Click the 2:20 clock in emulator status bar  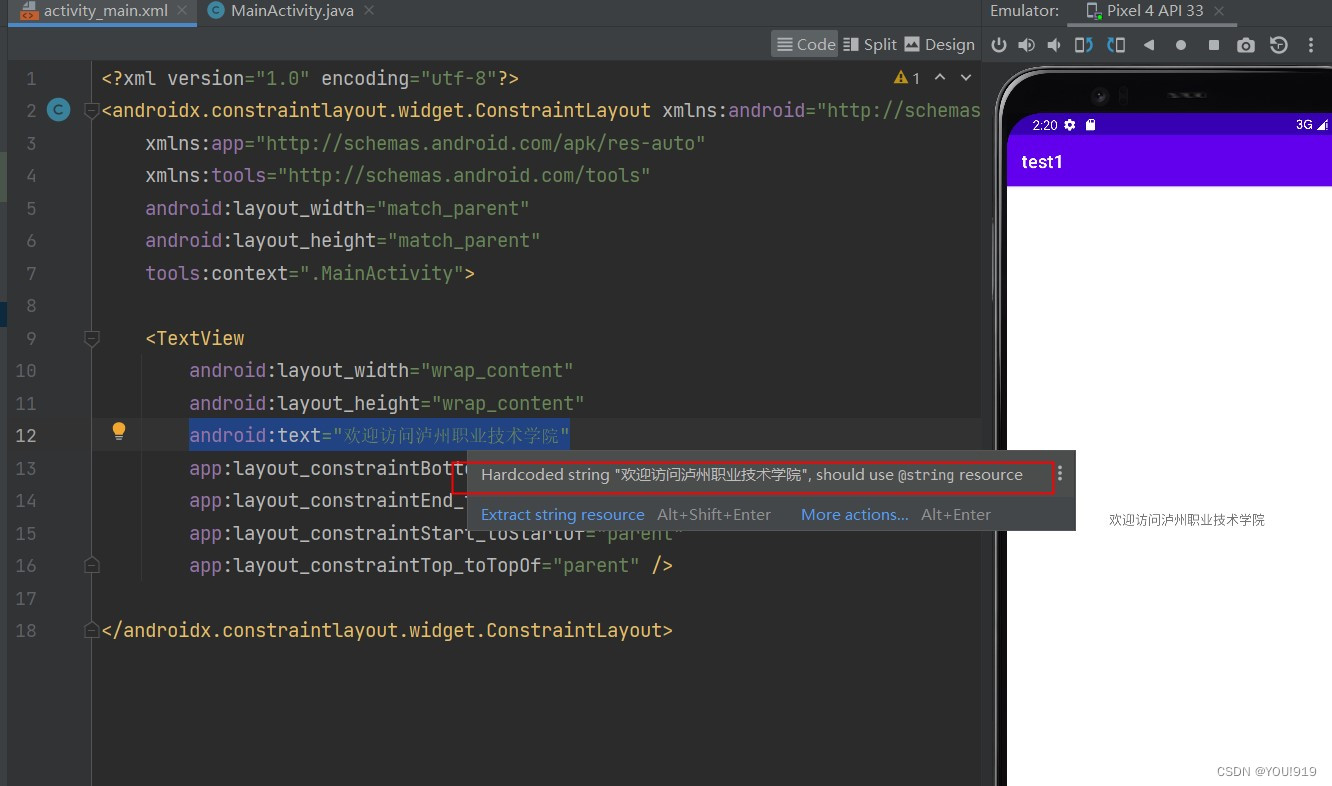(x=1045, y=125)
